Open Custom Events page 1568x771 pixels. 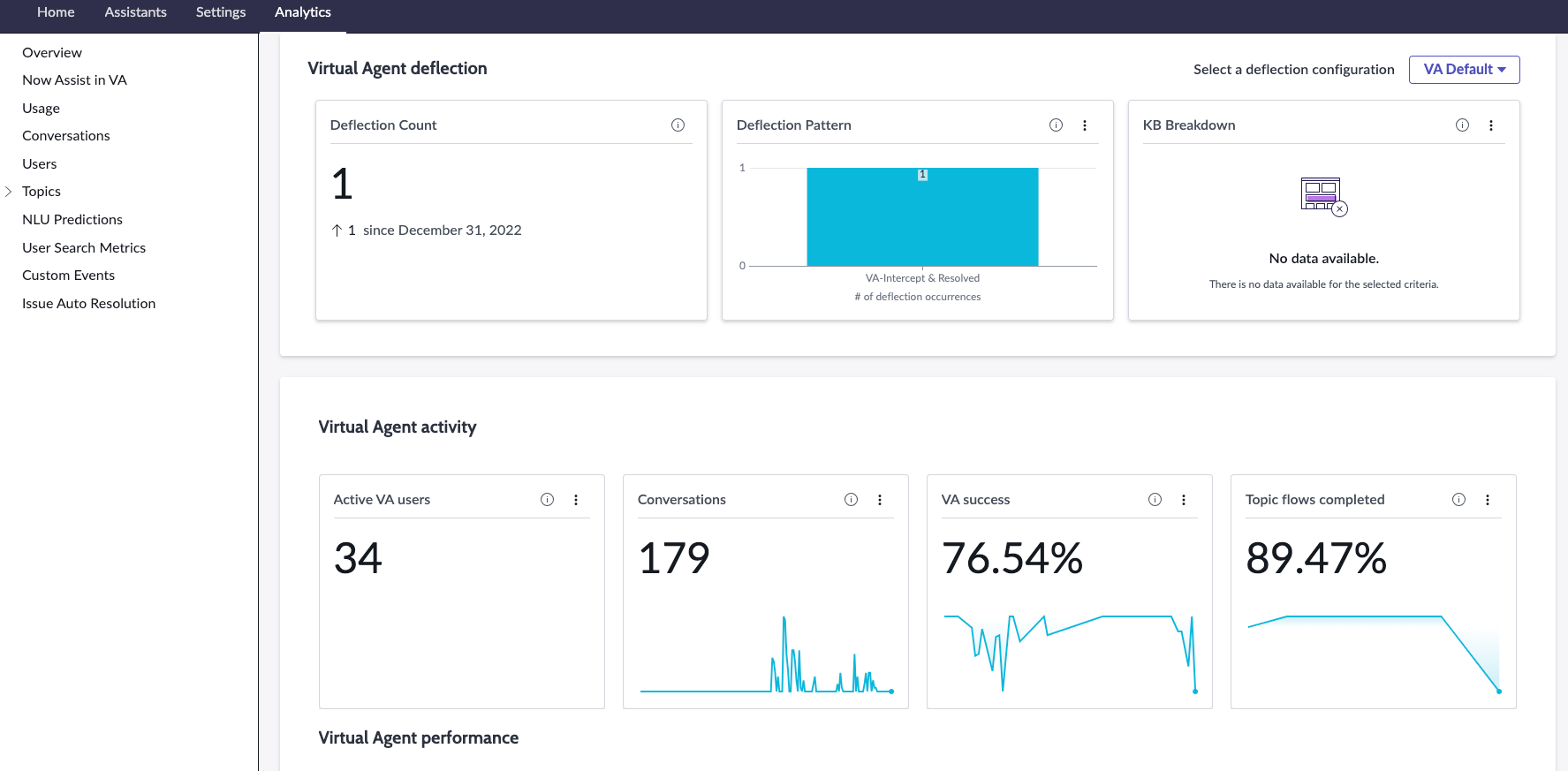(69, 276)
